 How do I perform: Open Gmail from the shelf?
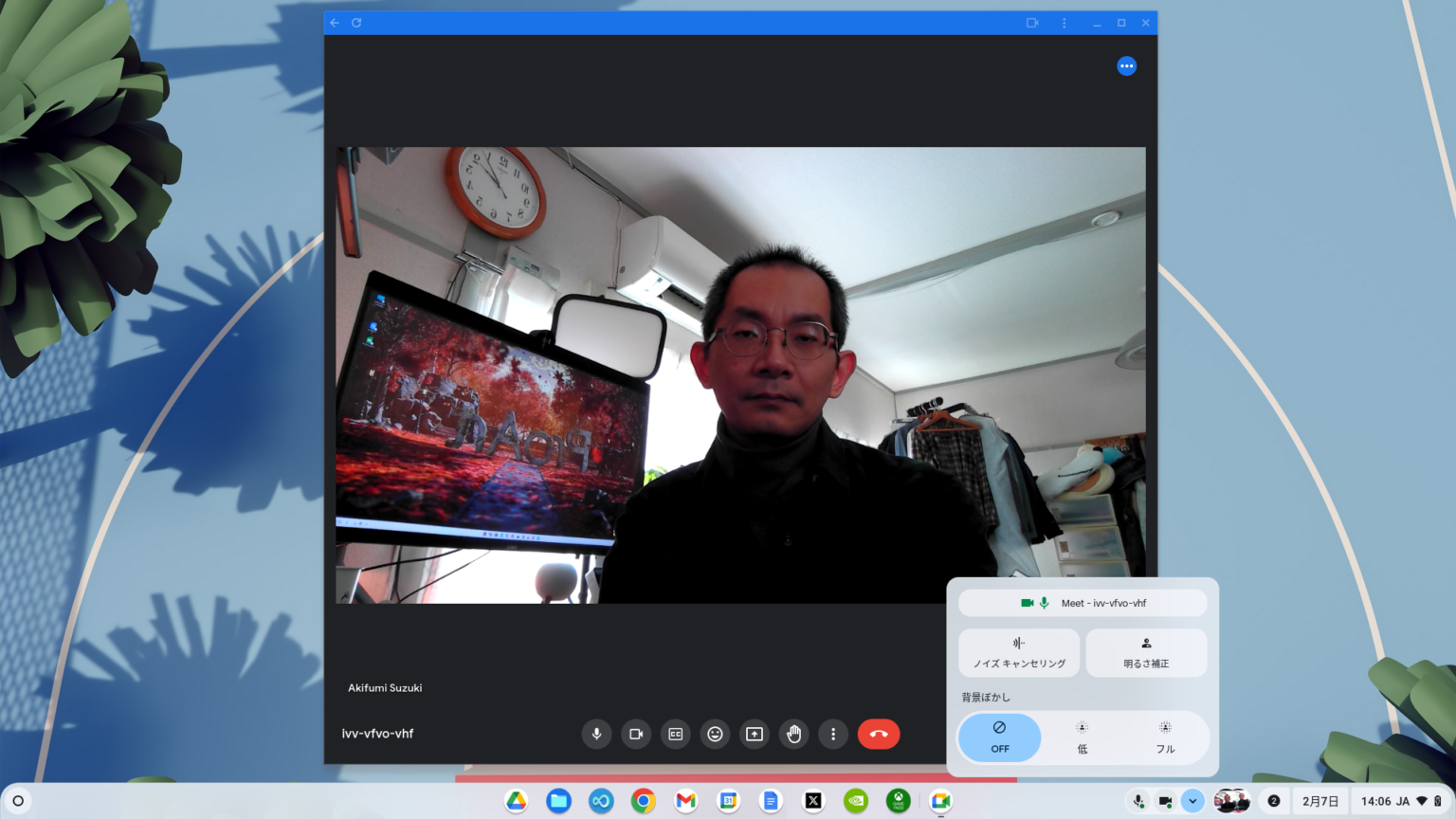click(x=685, y=801)
